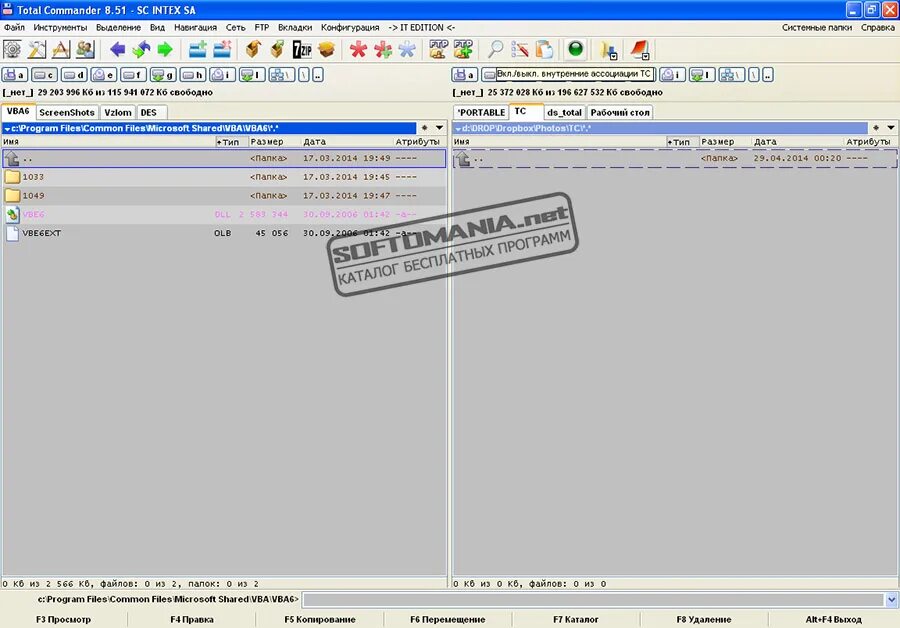The width and height of the screenshot is (900, 628).
Task: Open the Файл menu
Action: click(x=14, y=27)
